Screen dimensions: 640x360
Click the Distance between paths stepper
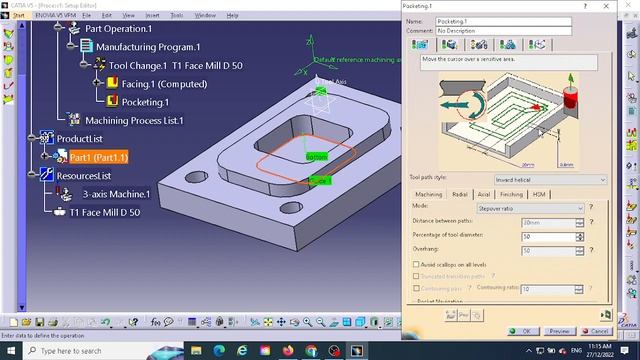pyautogui.click(x=580, y=223)
